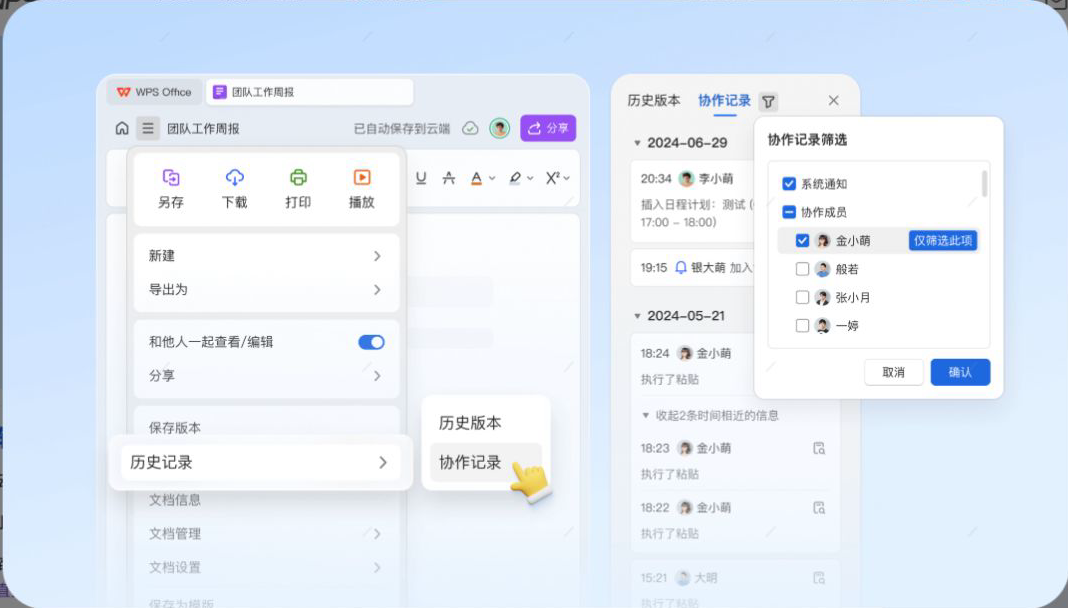Viewport: 1068px width, 608px height.
Task: Expand the 文档管理 submenu
Action: coord(266,534)
